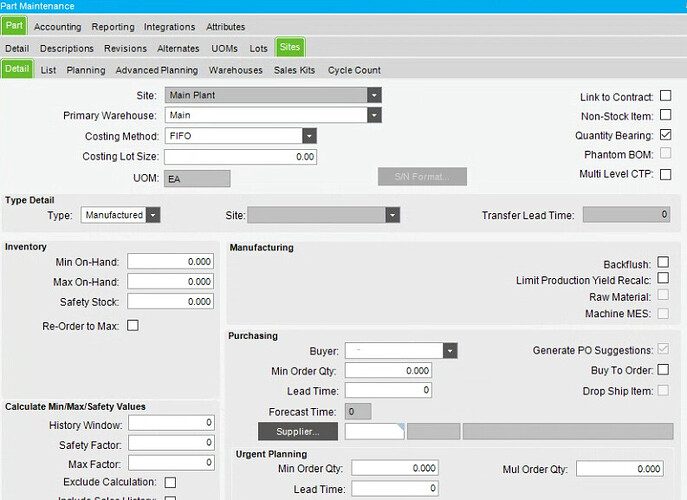
Task: Click the Supplier... button
Action: pos(298,432)
